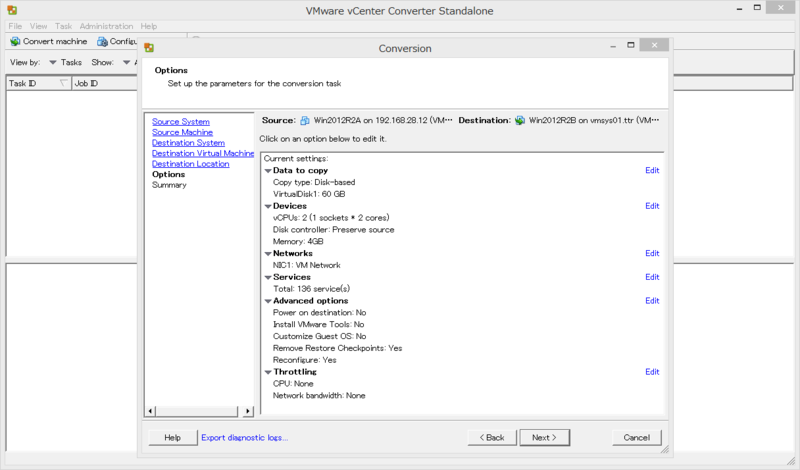Go to Destination Virtual Machine step
Image resolution: width=800 pixels, height=470 pixels.
point(203,153)
